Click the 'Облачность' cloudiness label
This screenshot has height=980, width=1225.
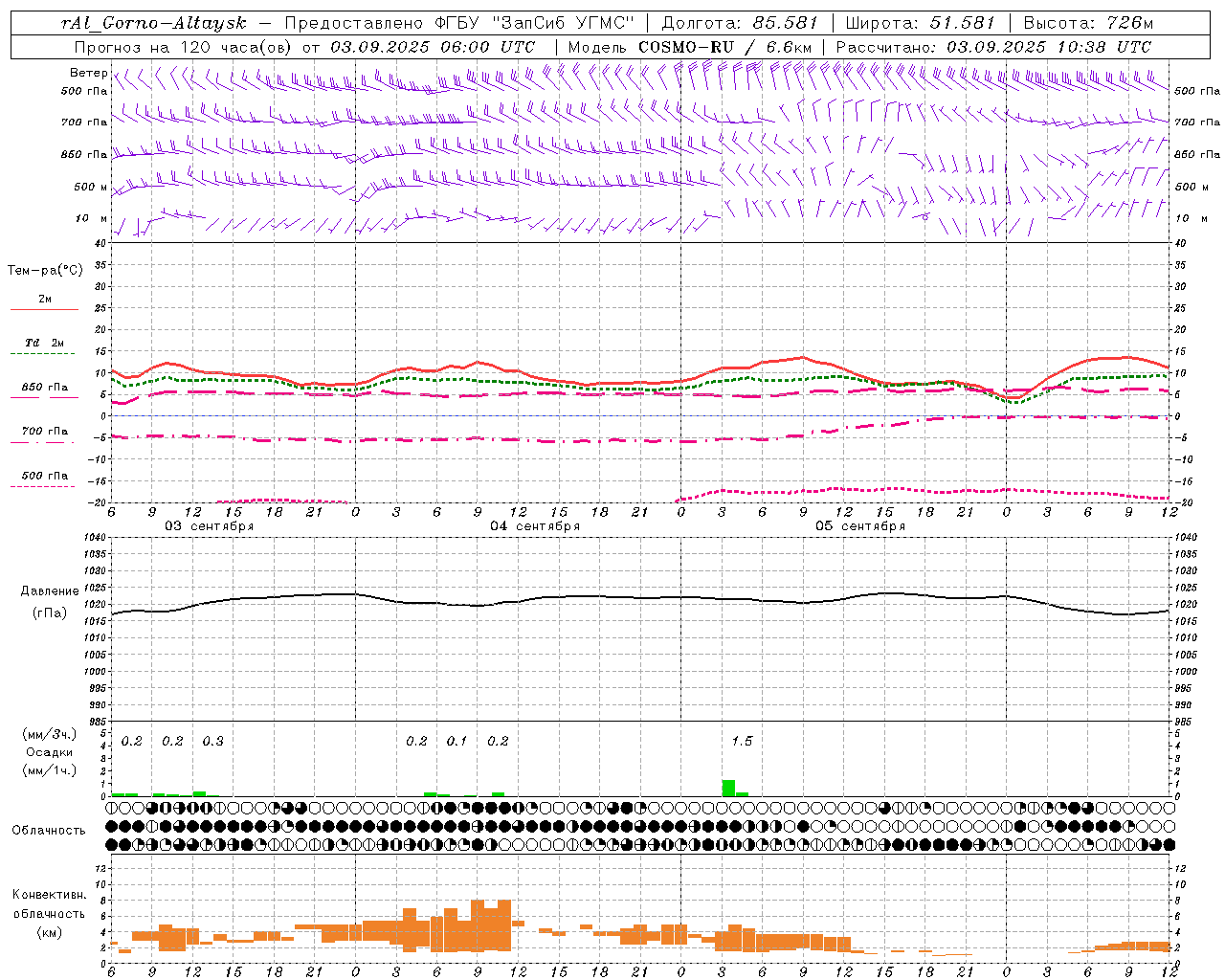pos(49,831)
